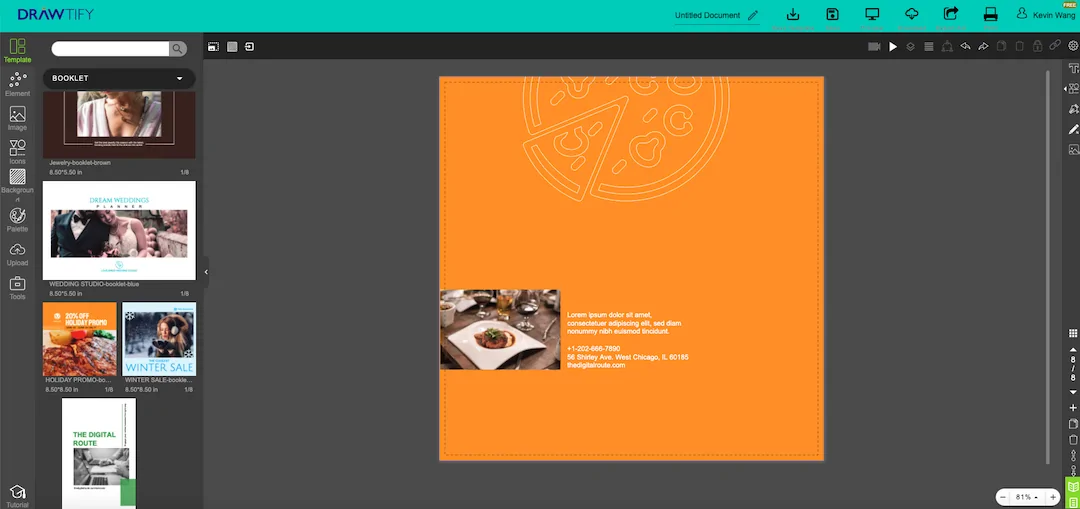Select the food photo on canvas

[500, 329]
